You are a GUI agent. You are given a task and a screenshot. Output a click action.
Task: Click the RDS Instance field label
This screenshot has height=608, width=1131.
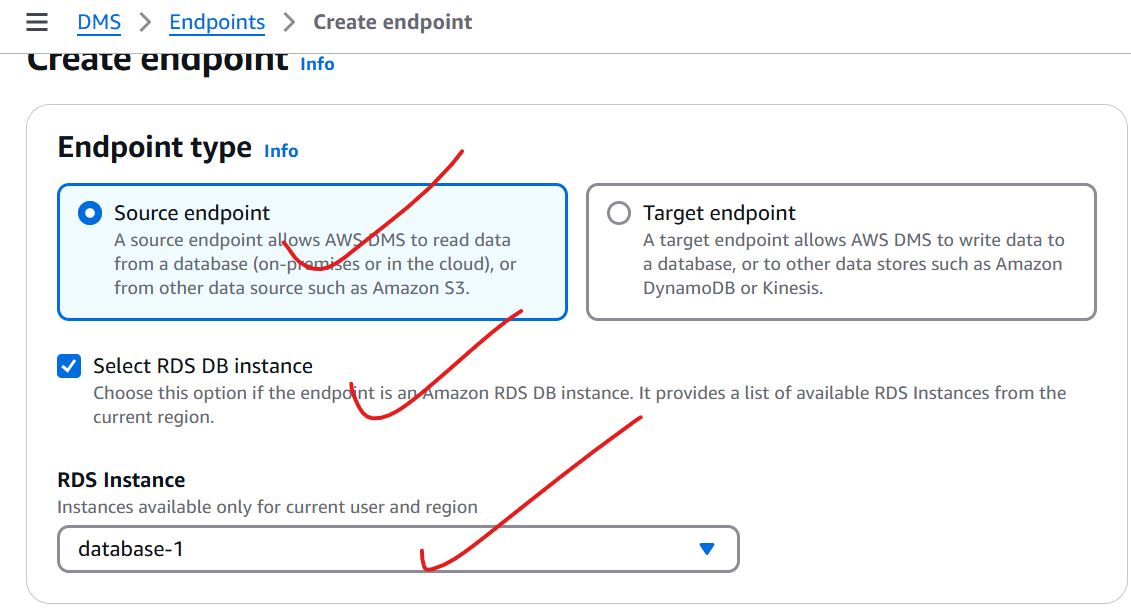click(x=121, y=480)
